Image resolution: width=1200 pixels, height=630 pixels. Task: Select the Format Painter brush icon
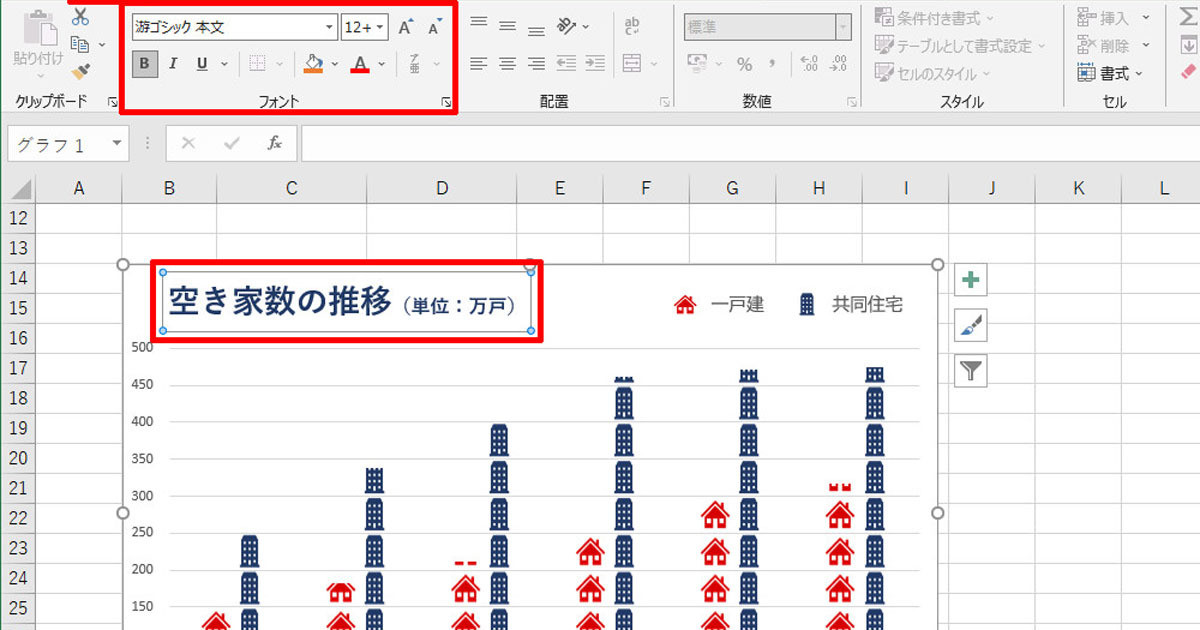click(x=80, y=71)
